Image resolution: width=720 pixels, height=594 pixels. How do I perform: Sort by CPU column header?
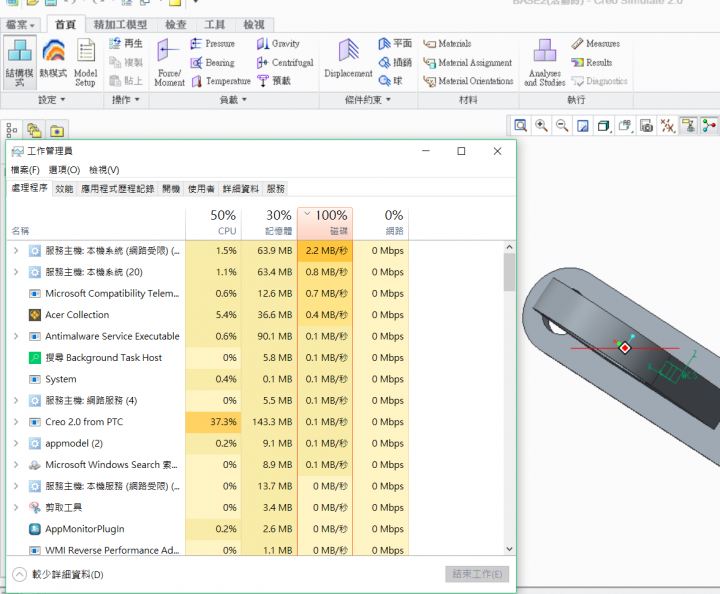[x=214, y=224]
